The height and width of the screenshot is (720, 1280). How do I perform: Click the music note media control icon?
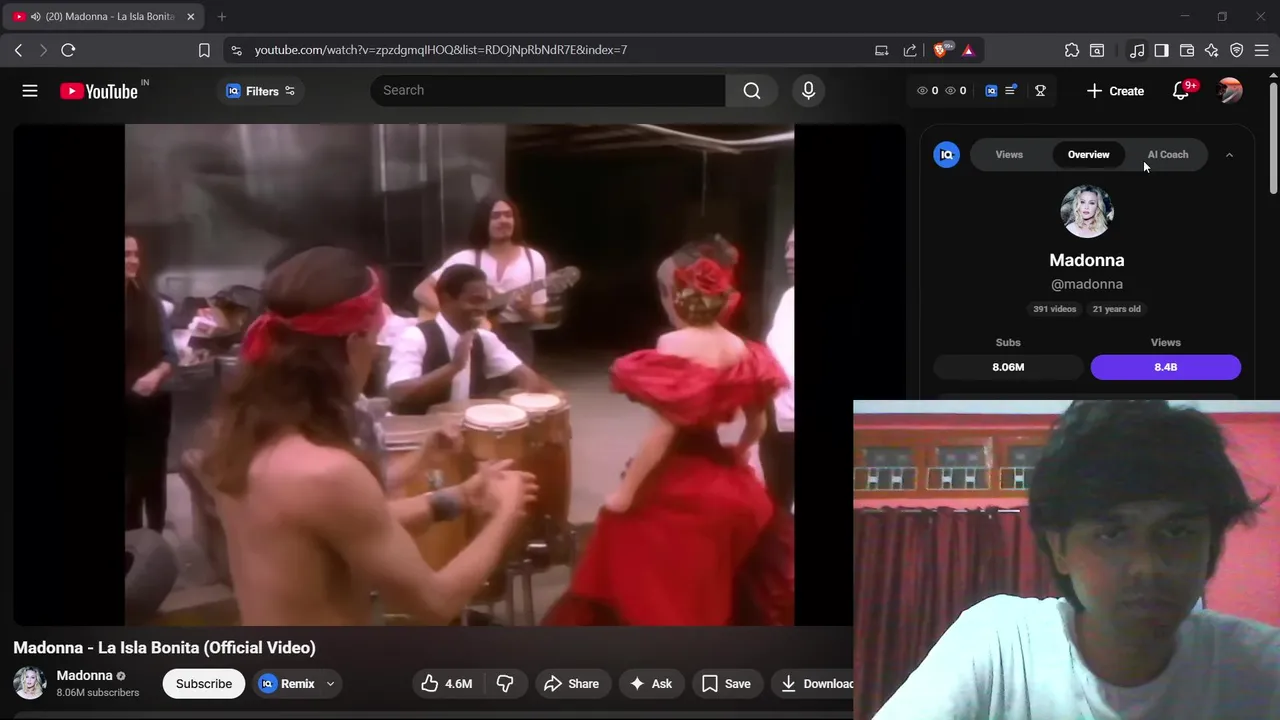click(x=1137, y=50)
